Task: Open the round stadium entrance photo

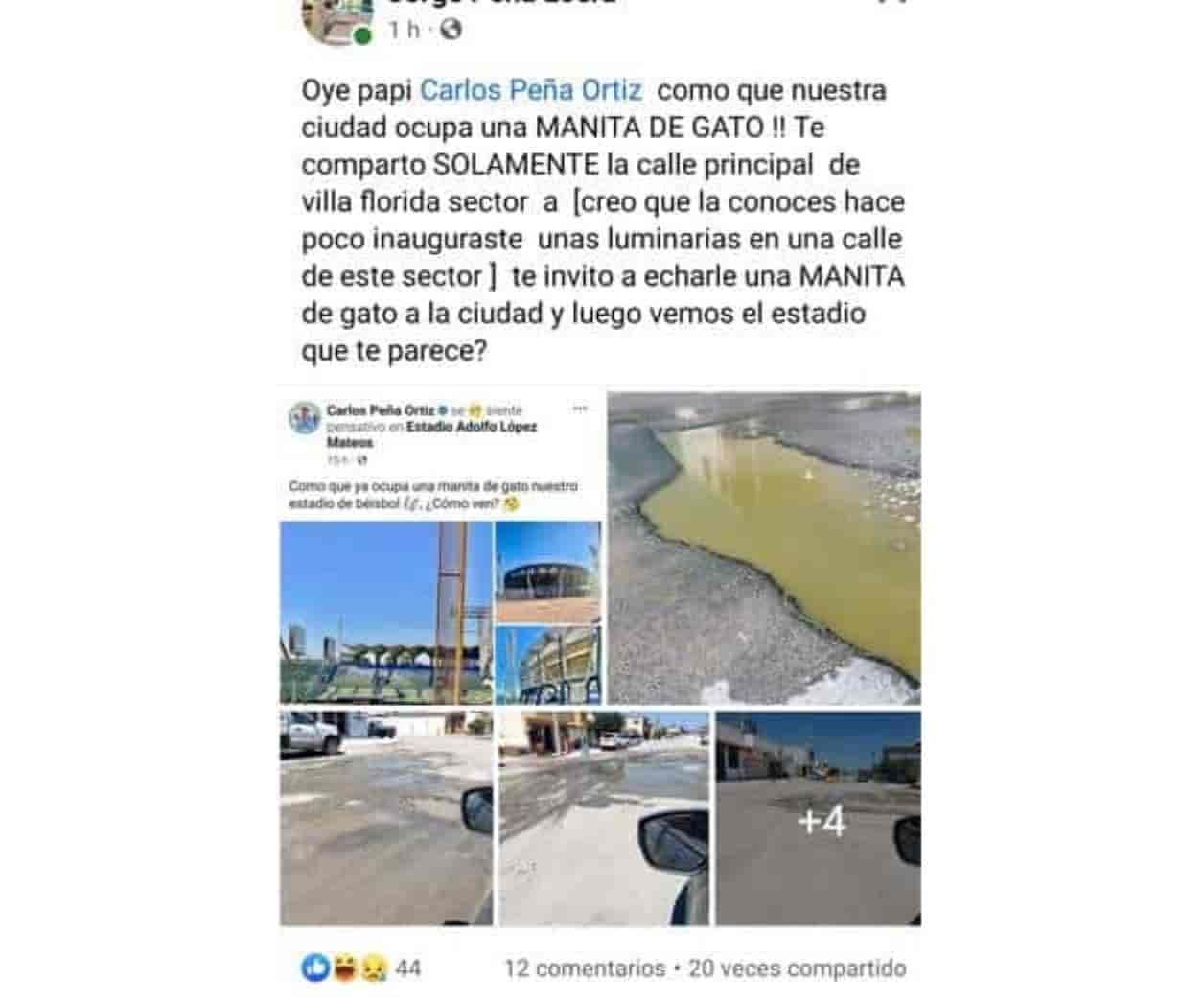Action: [x=548, y=572]
